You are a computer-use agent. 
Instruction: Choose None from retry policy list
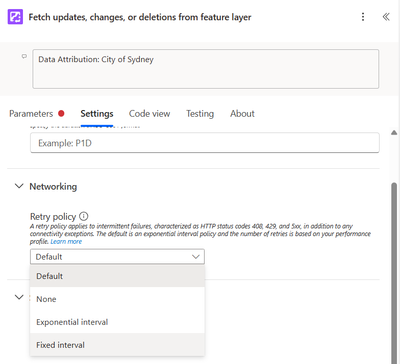pyautogui.click(x=117, y=299)
